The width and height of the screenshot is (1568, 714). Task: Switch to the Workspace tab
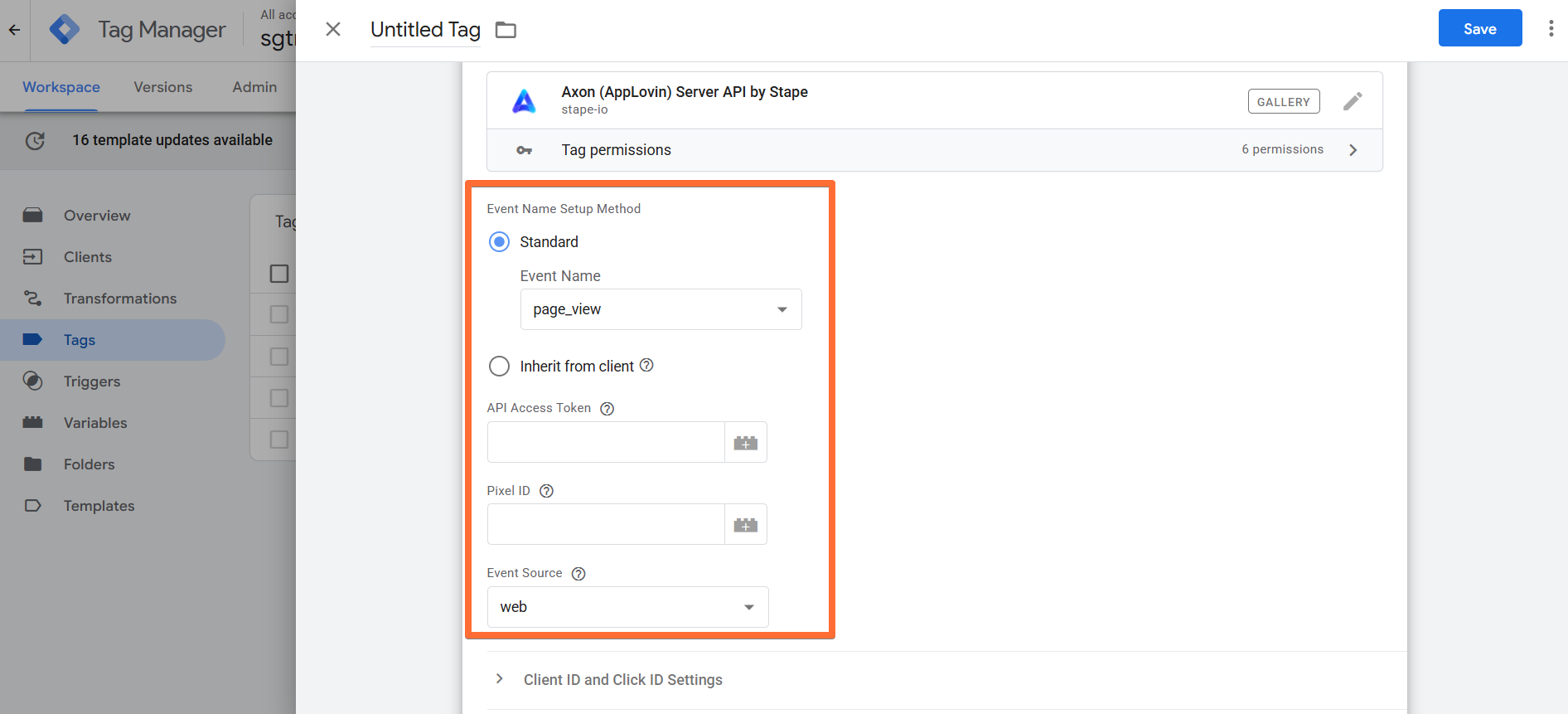click(x=61, y=87)
